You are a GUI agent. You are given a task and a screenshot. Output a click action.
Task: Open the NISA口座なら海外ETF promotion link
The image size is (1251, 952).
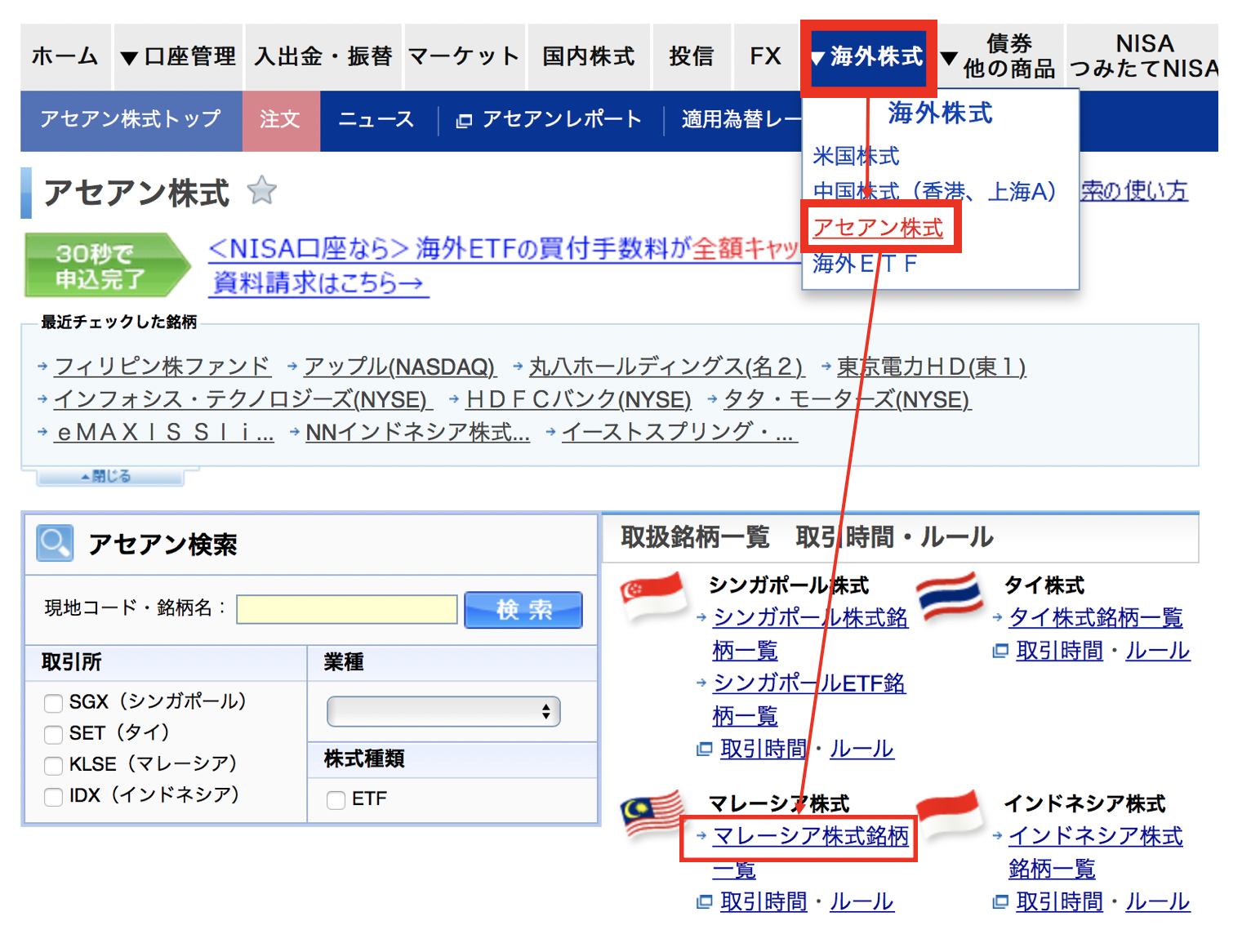(x=504, y=248)
